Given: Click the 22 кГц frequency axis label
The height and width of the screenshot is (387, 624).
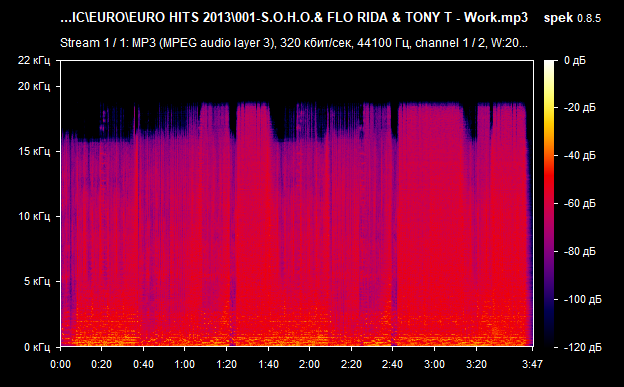Looking at the screenshot, I should click(34, 61).
